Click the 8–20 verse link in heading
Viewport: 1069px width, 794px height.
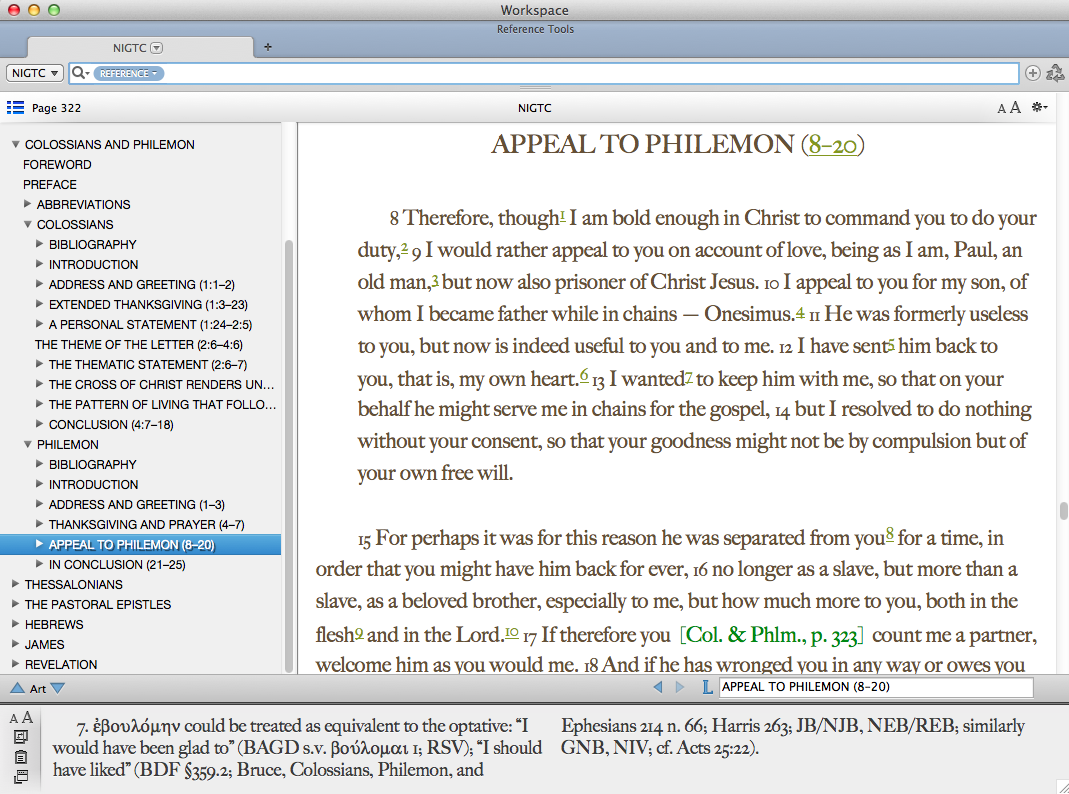(x=832, y=145)
